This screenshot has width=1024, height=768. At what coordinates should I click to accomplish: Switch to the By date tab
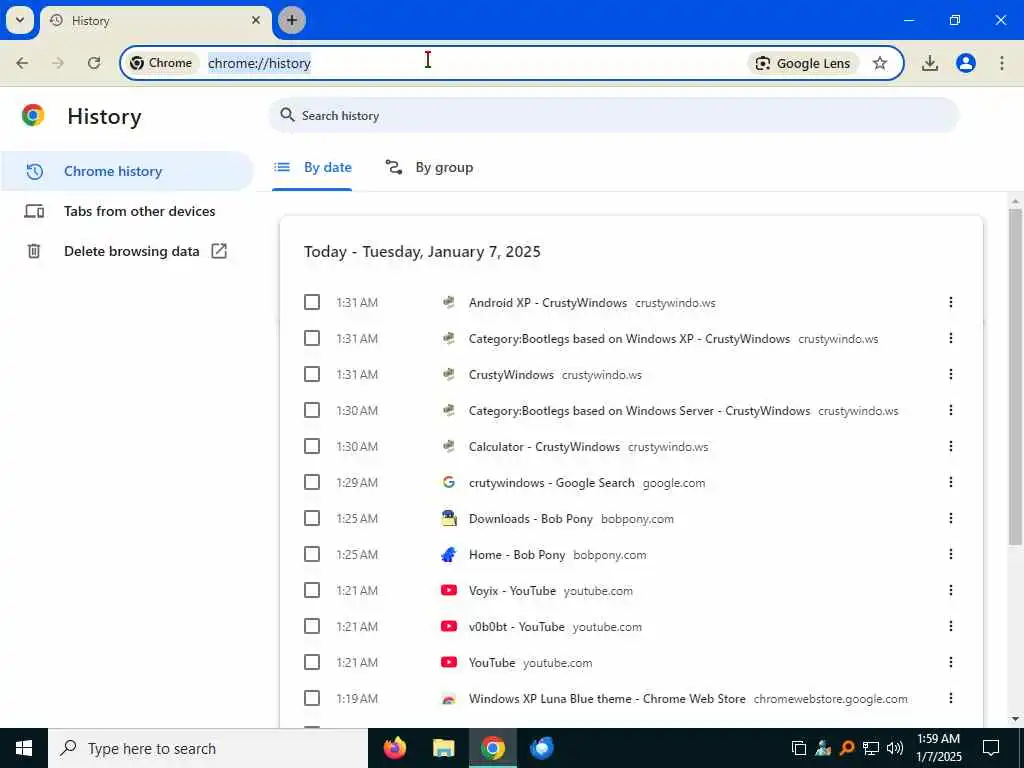click(312, 168)
